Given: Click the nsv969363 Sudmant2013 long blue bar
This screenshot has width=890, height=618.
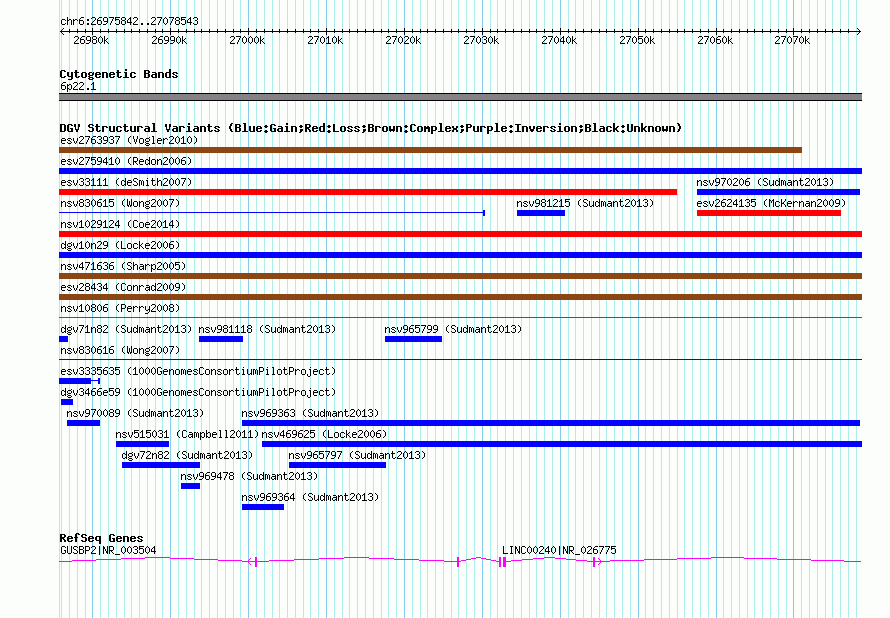Looking at the screenshot, I should tap(551, 423).
